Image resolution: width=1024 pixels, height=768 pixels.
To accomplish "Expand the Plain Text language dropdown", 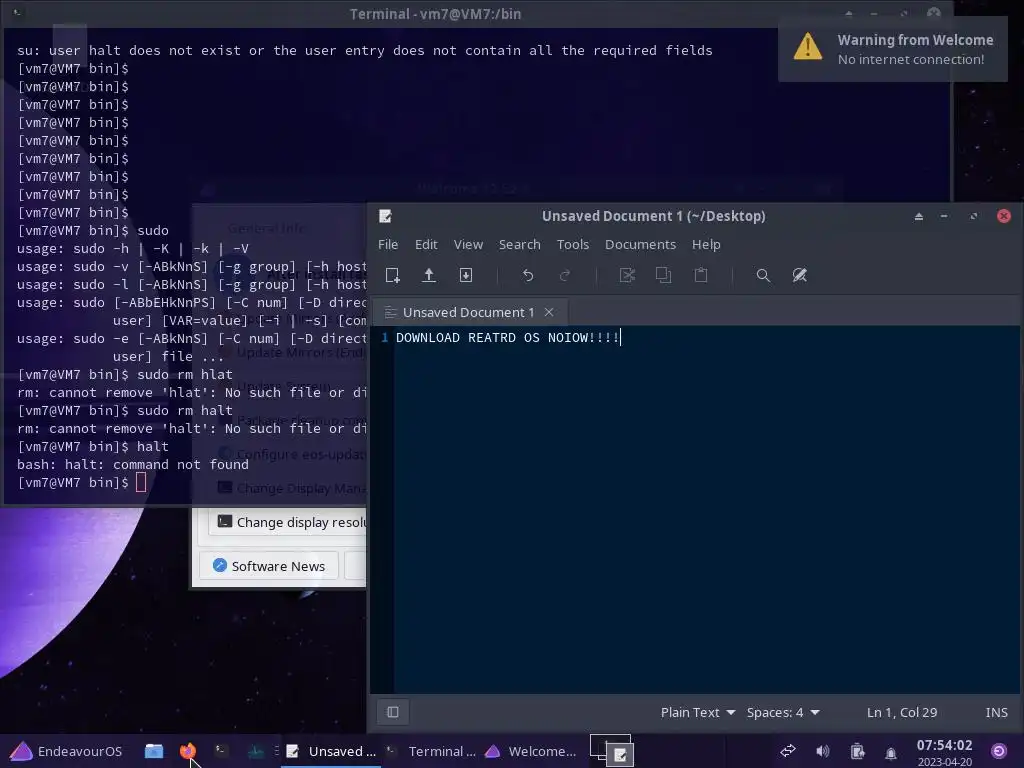I will (697, 712).
